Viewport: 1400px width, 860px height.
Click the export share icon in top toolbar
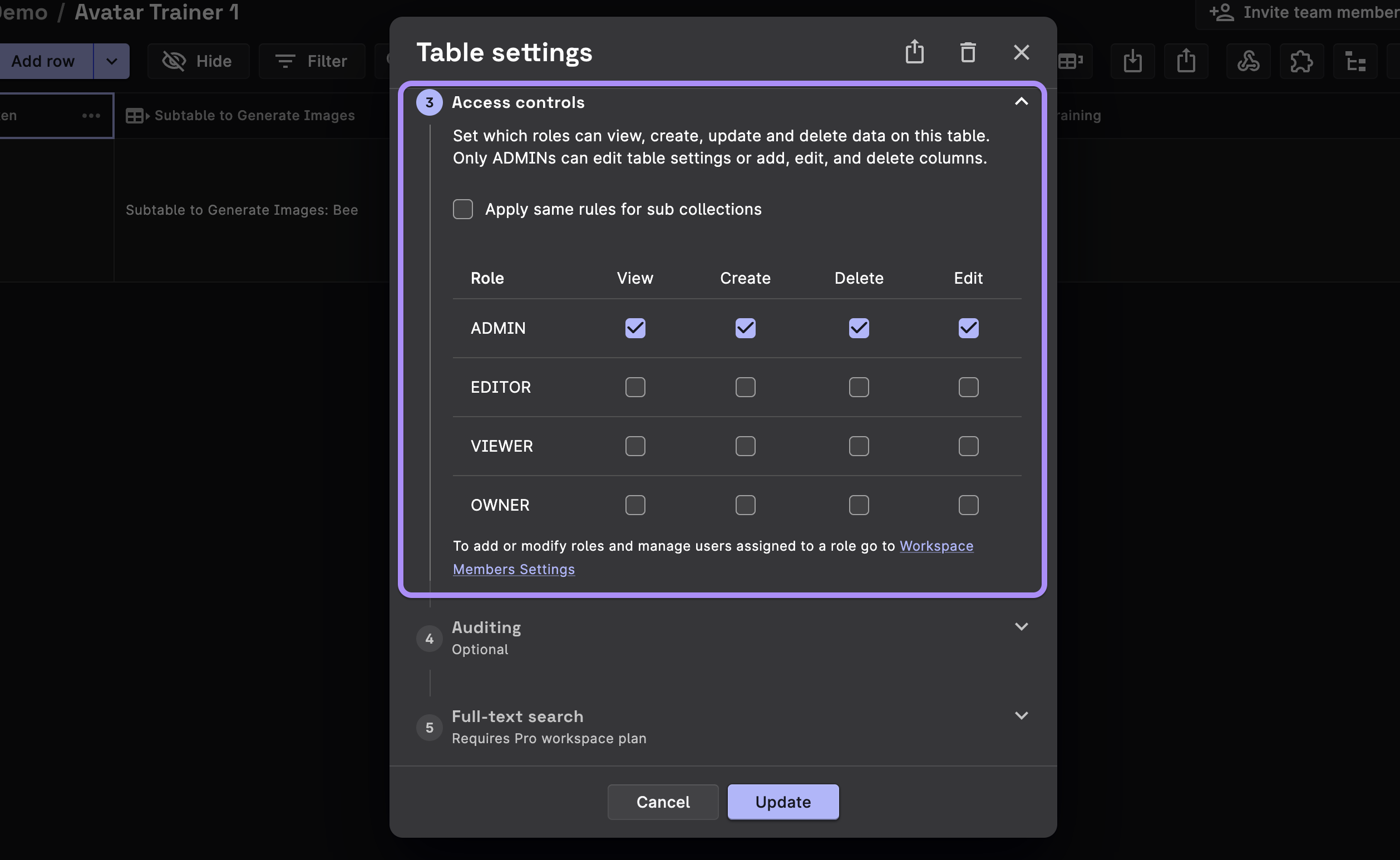[1186, 61]
